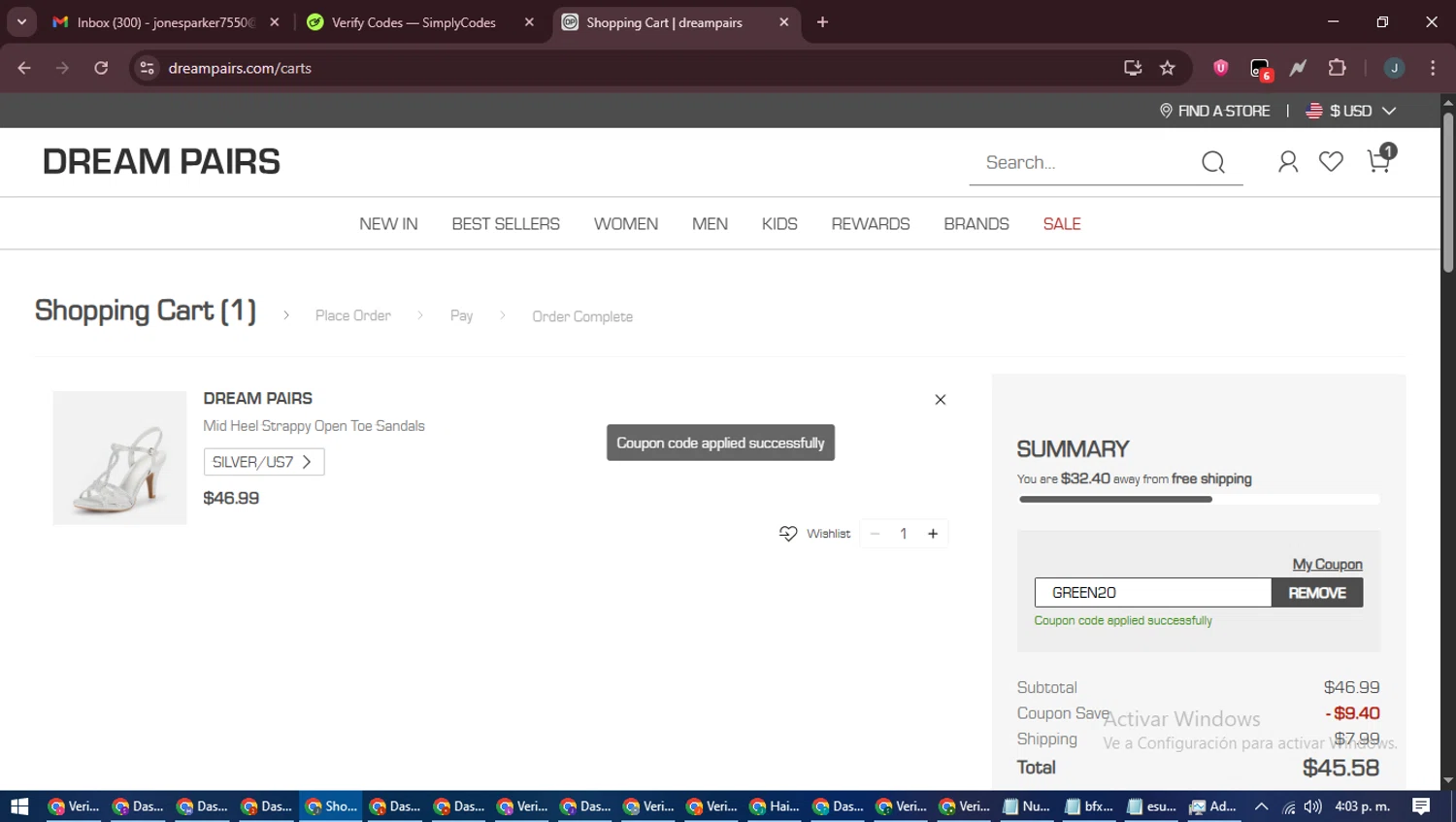Show hidden tray icons chevron
The image size is (1456, 822).
pyautogui.click(x=1261, y=806)
